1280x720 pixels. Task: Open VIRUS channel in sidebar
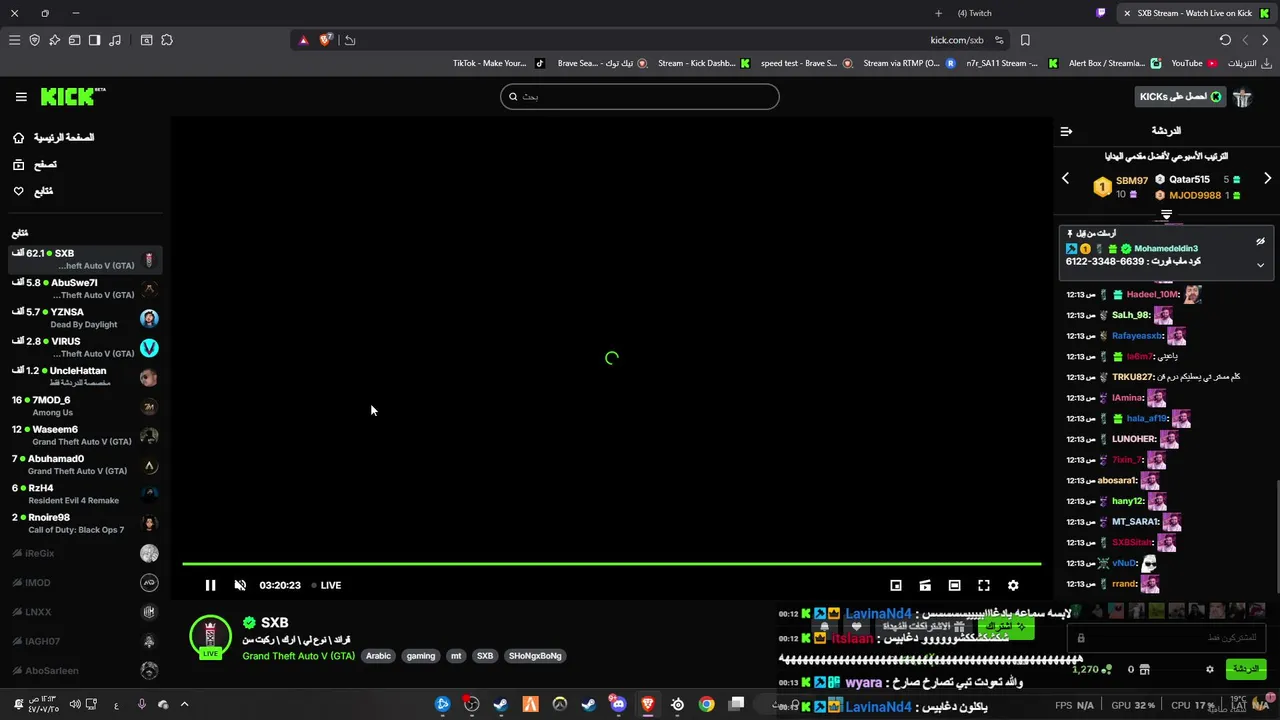pos(84,347)
